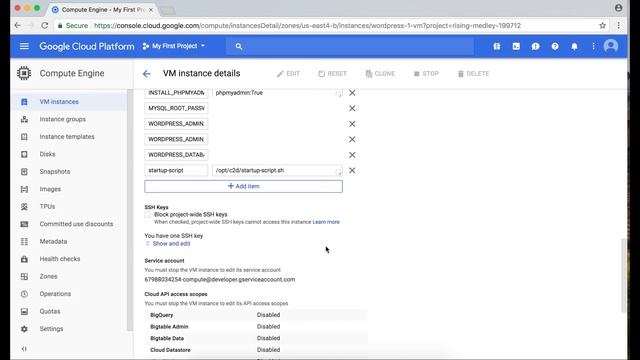Open the user account avatar
The image size is (640, 360).
pyautogui.click(x=611, y=46)
